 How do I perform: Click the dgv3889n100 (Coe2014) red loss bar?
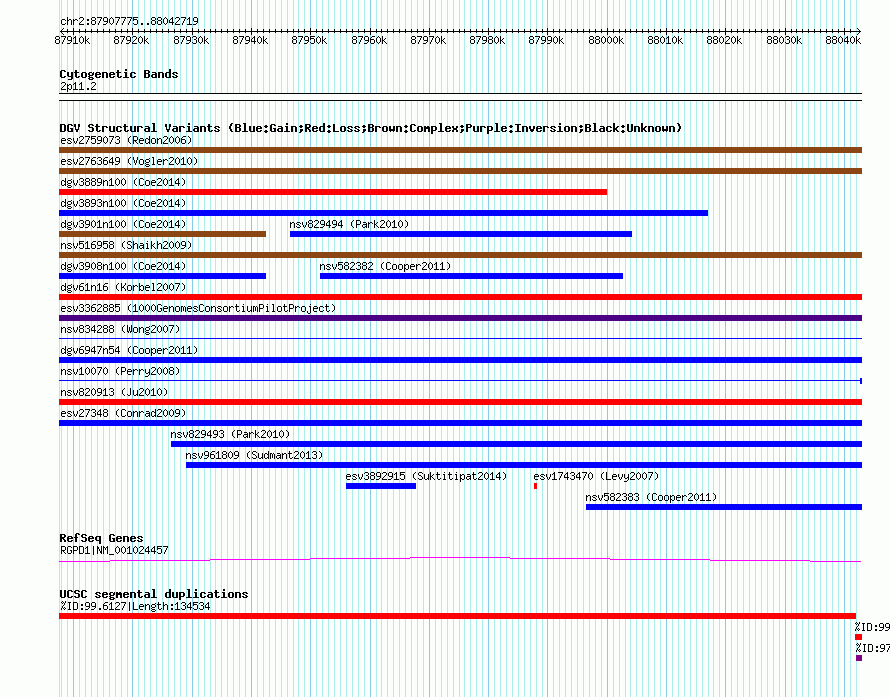pos(333,192)
